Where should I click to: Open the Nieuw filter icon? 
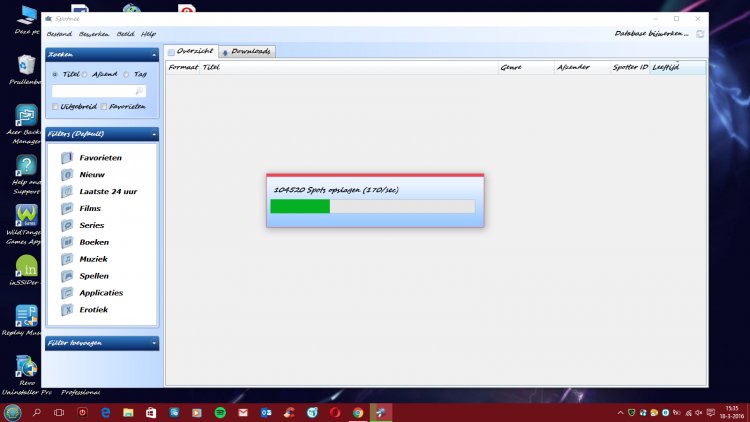(x=67, y=175)
